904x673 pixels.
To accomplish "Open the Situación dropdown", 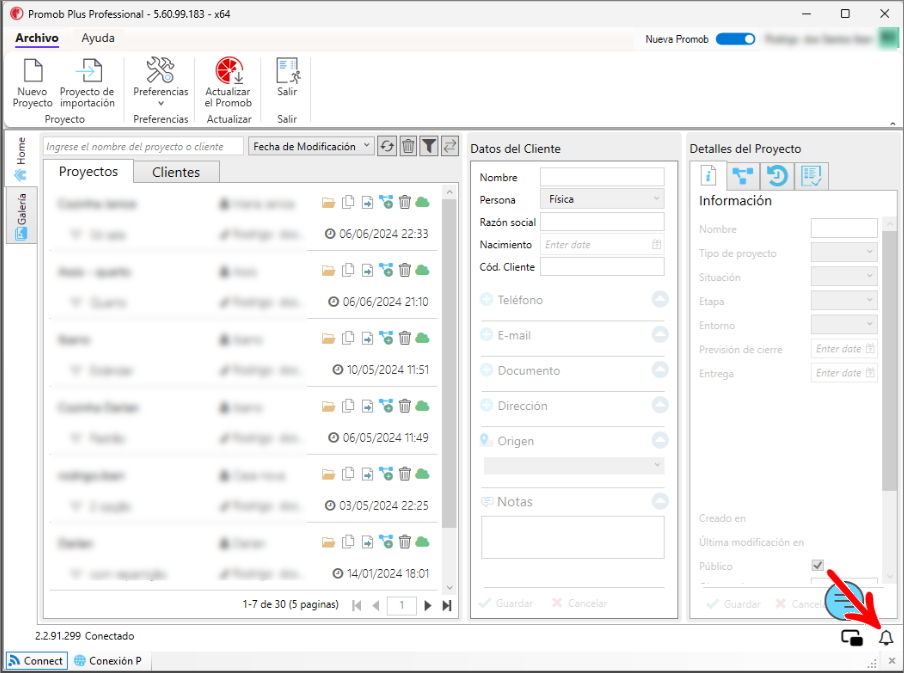I will click(x=844, y=276).
